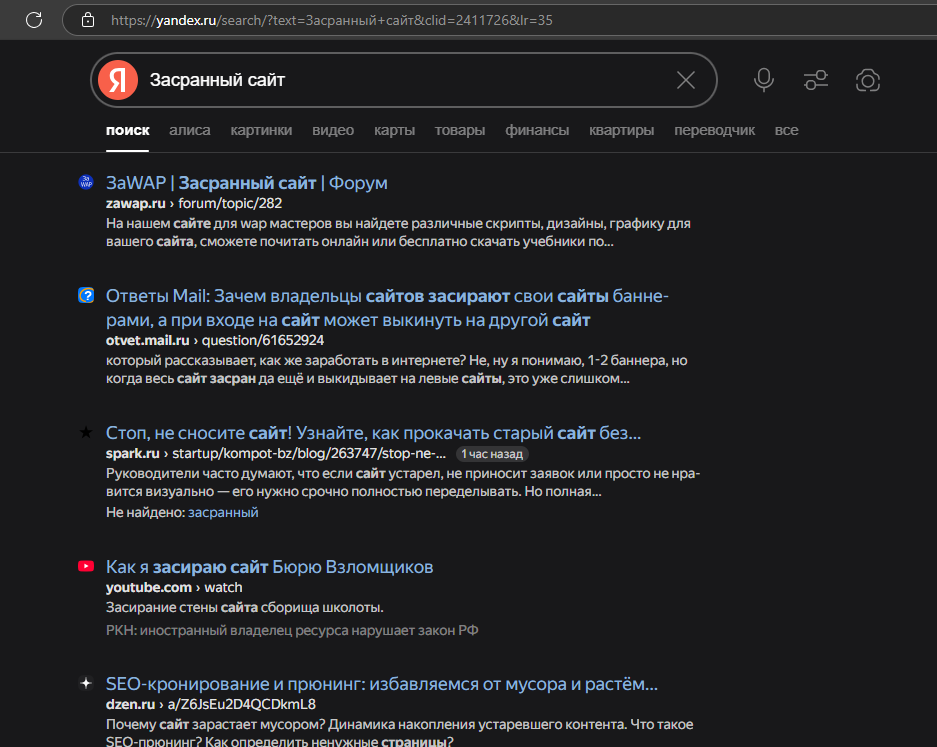
Task: Open the startup/kompot-bz/blog path link
Action: pos(309,454)
